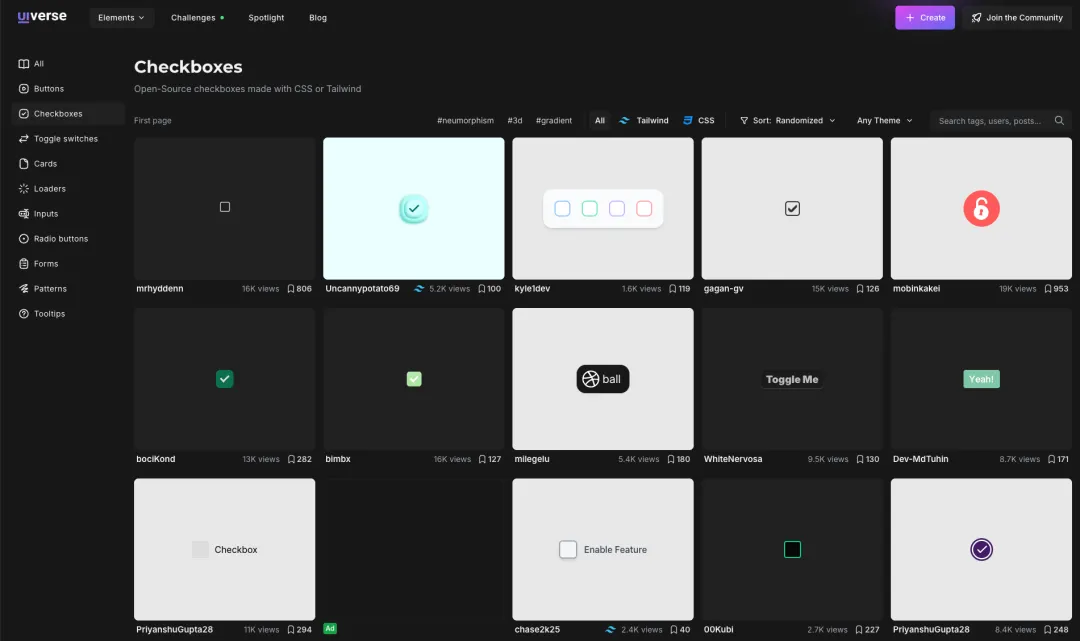Expand the Elements menu

tap(121, 17)
